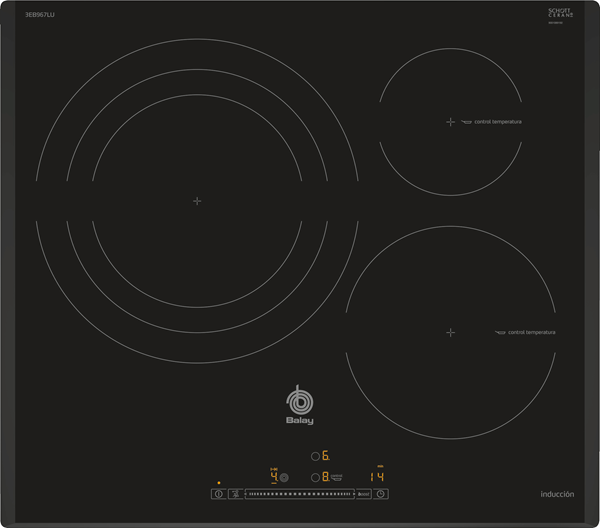Viewport: 600px width, 528px height.
Task: Click the Schott Ceran logo
Action: pos(560,13)
